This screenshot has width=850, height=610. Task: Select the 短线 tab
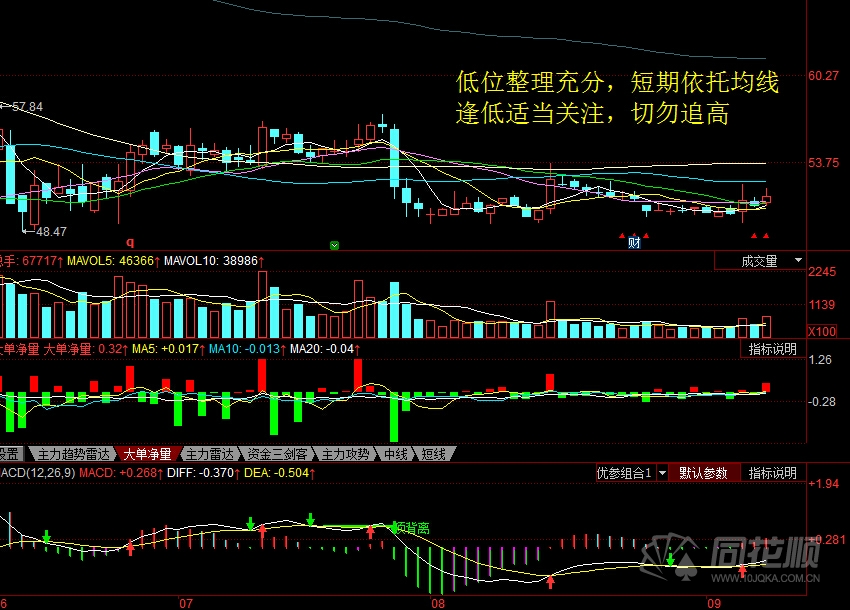[x=433, y=453]
